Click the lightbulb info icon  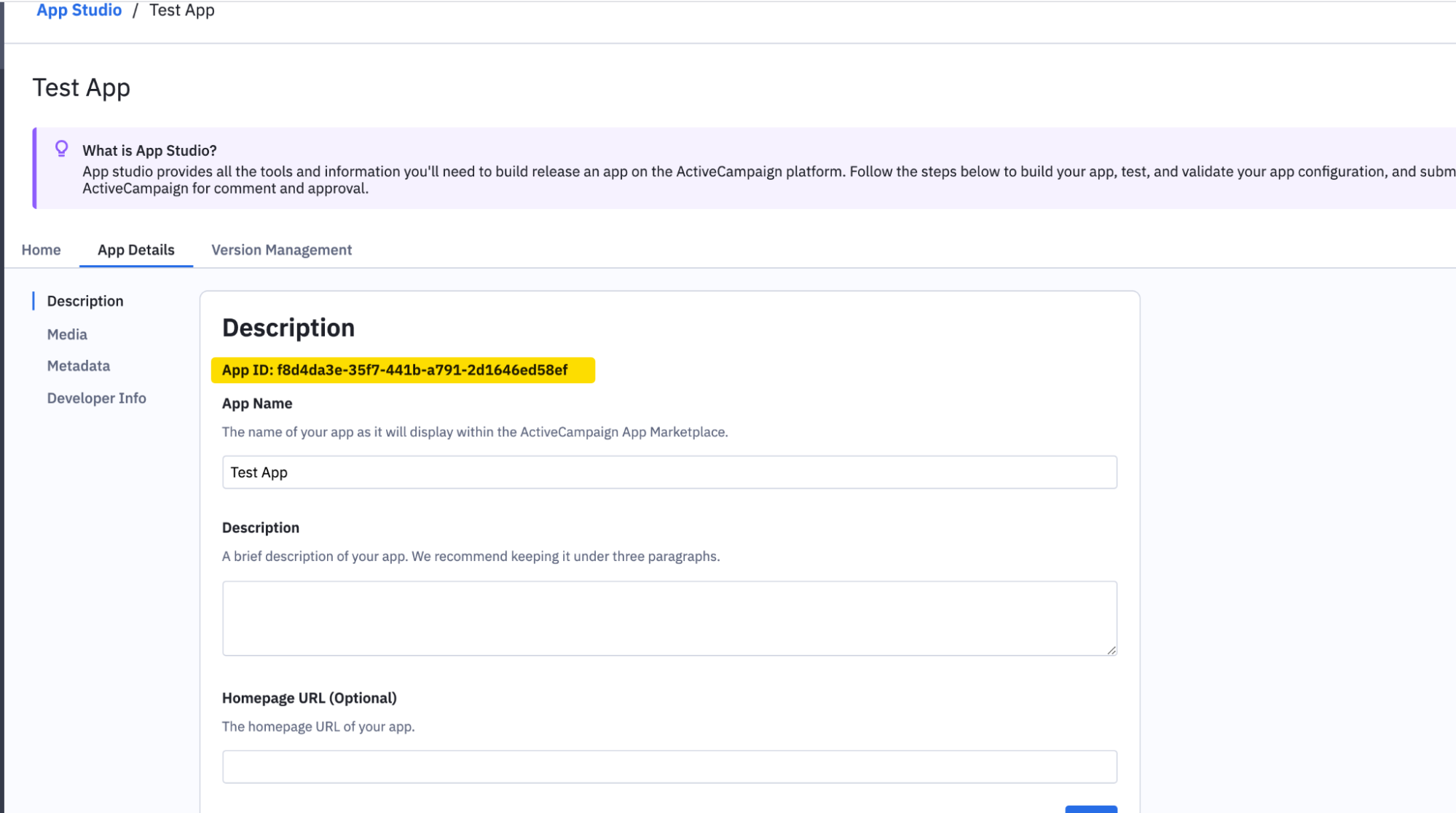62,149
